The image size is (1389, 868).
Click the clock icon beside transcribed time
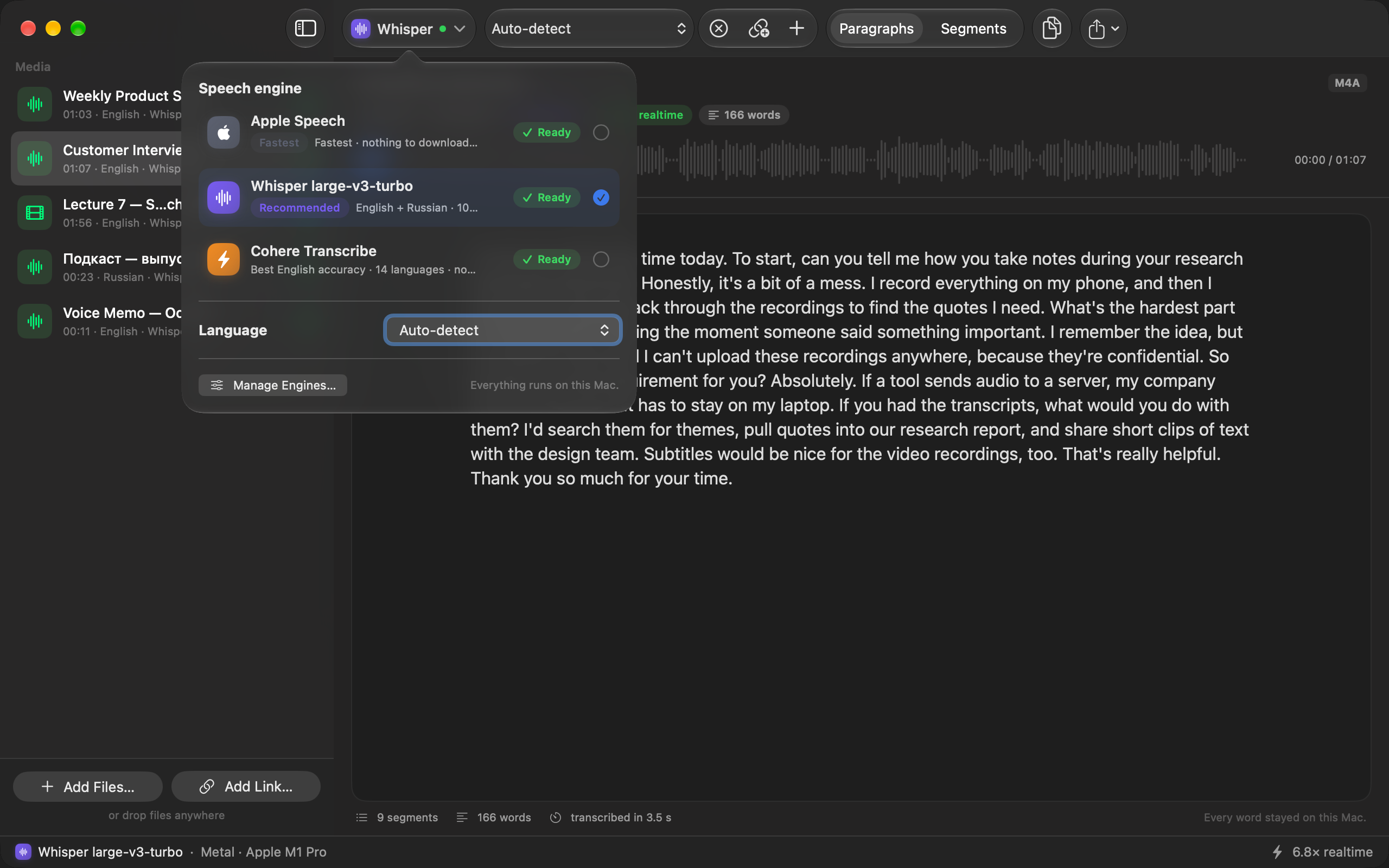point(556,818)
